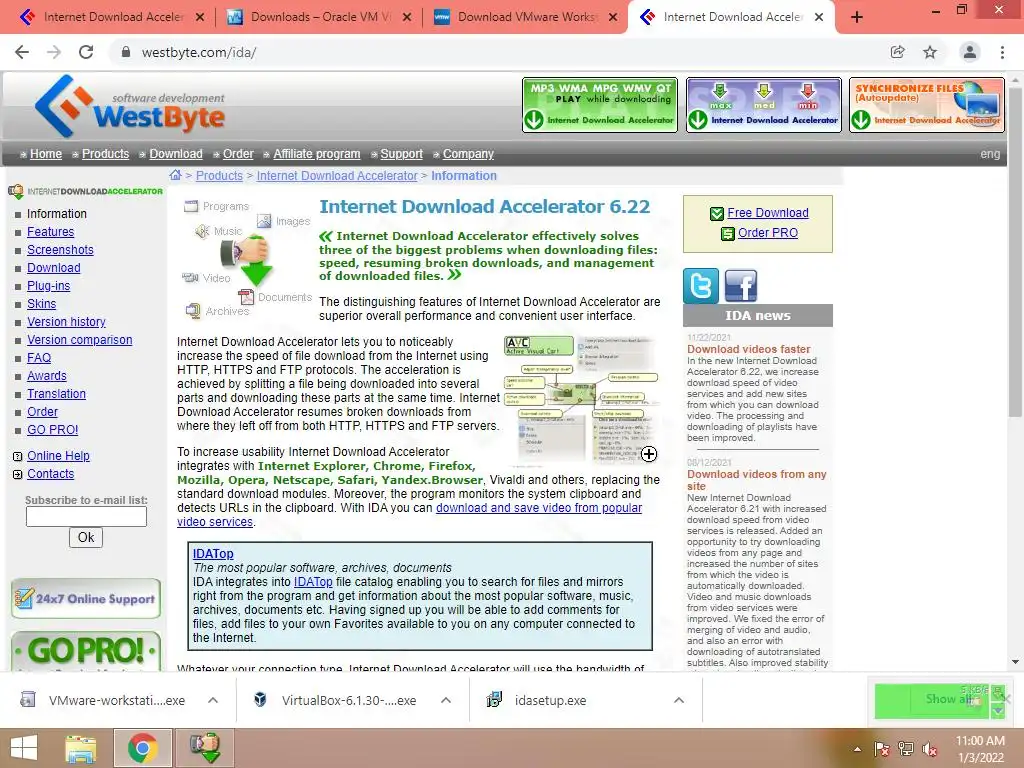The width and height of the screenshot is (1024, 768).
Task: Open the new tab plus button
Action: 857,18
